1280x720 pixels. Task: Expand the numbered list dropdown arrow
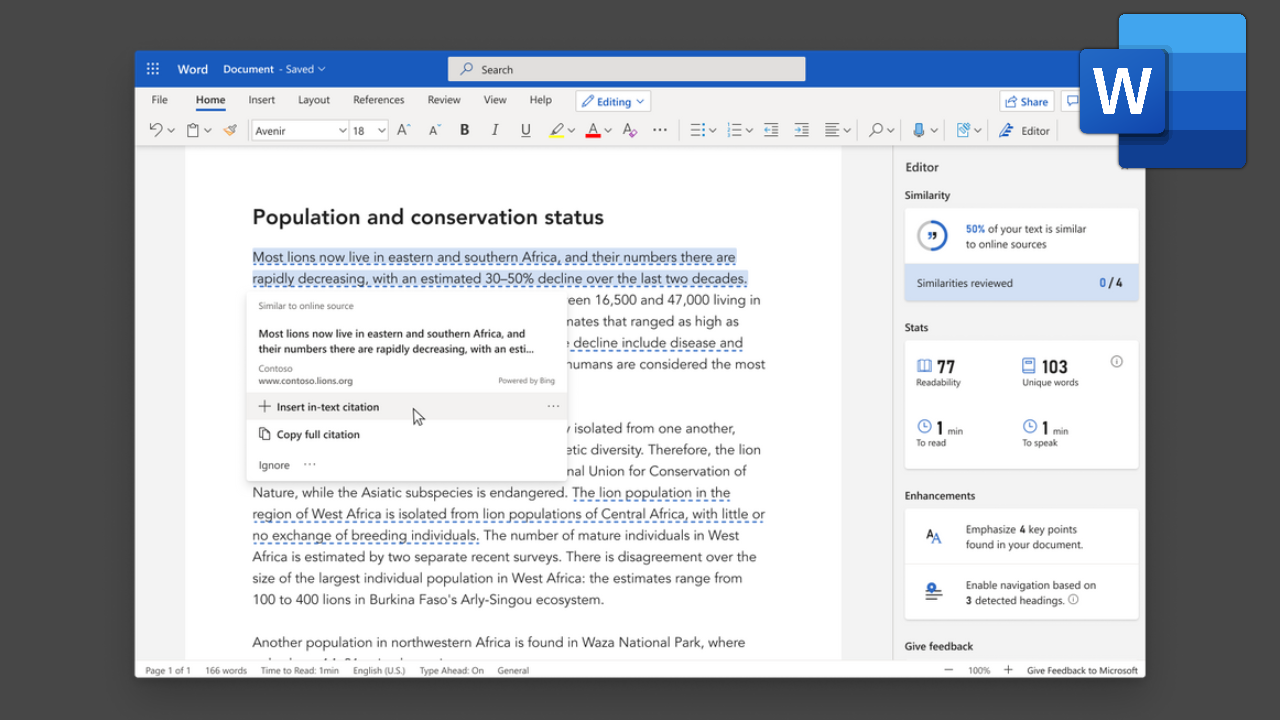click(x=749, y=131)
